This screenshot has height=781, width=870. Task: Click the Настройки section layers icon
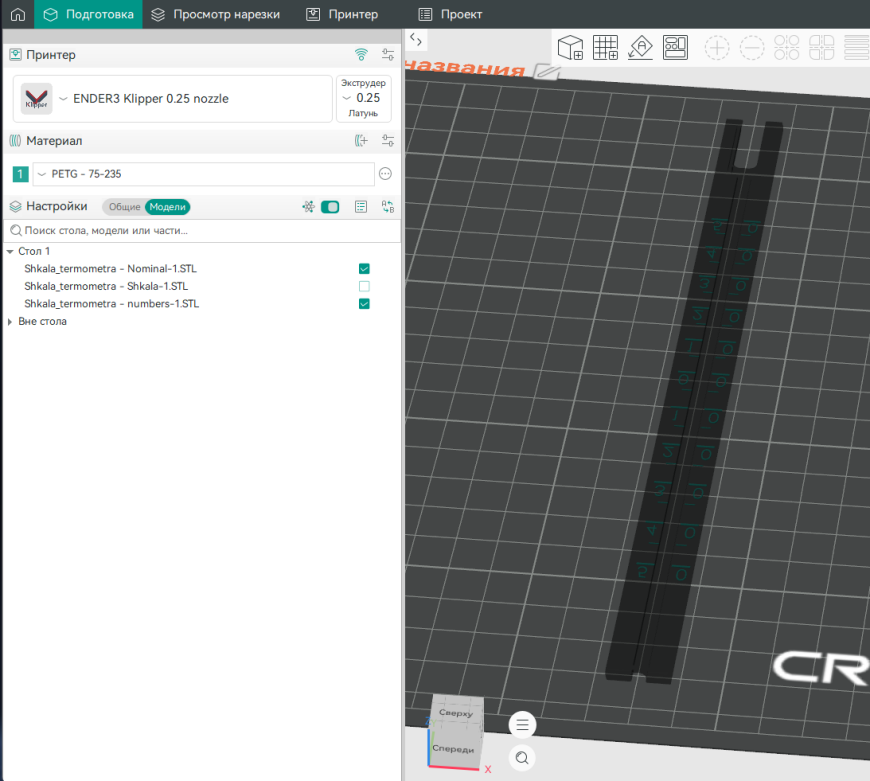point(16,206)
